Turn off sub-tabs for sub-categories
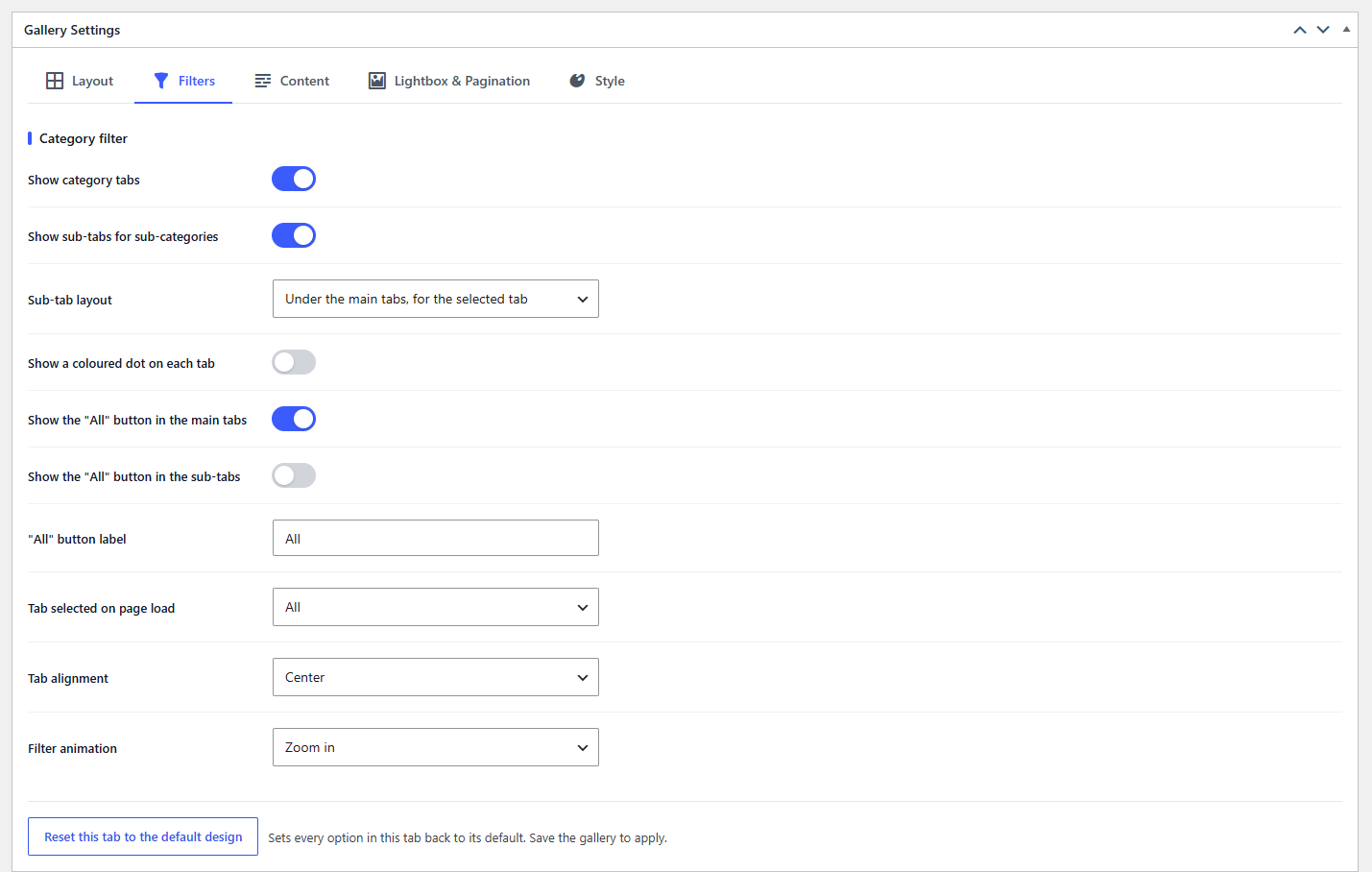The width and height of the screenshot is (1372, 872). coord(294,235)
